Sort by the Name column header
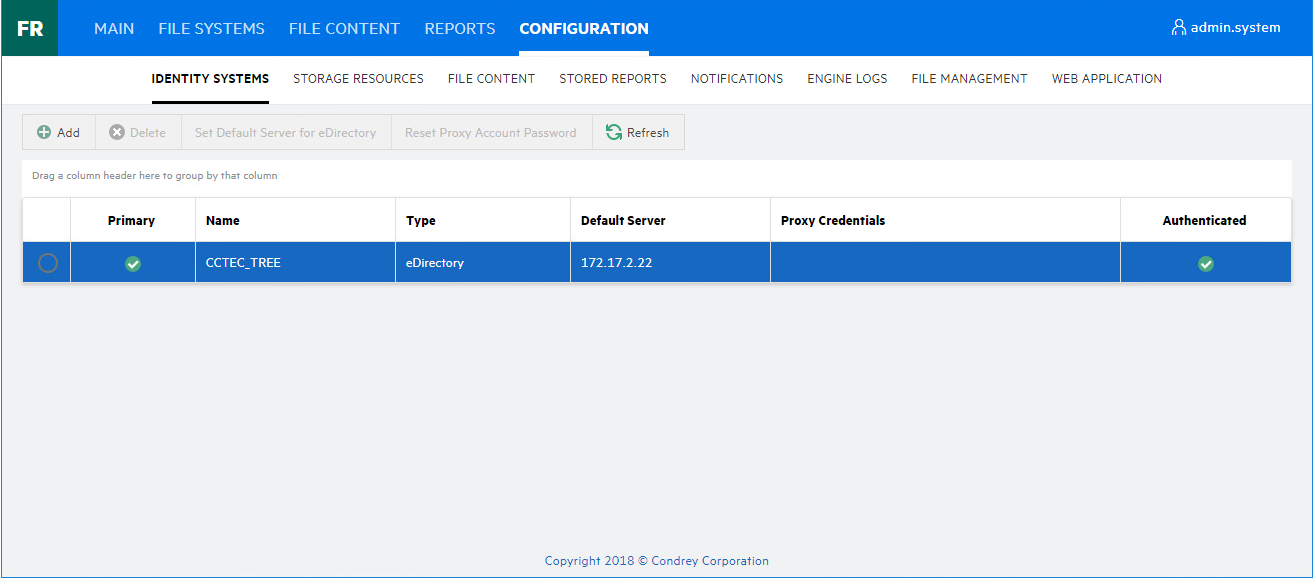Viewport: 1313px width, 578px height. point(295,221)
